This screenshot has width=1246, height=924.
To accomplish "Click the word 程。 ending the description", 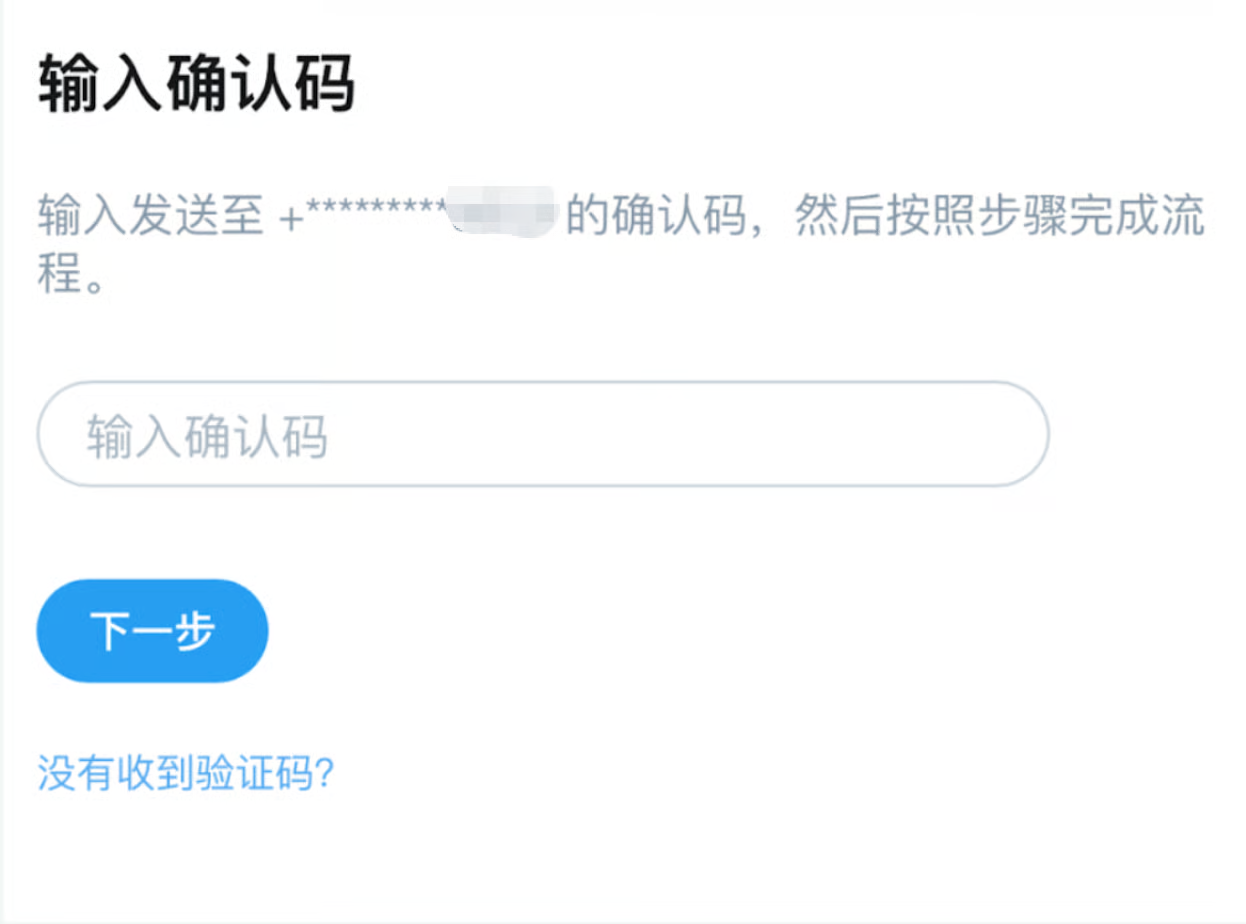I will click(x=73, y=273).
